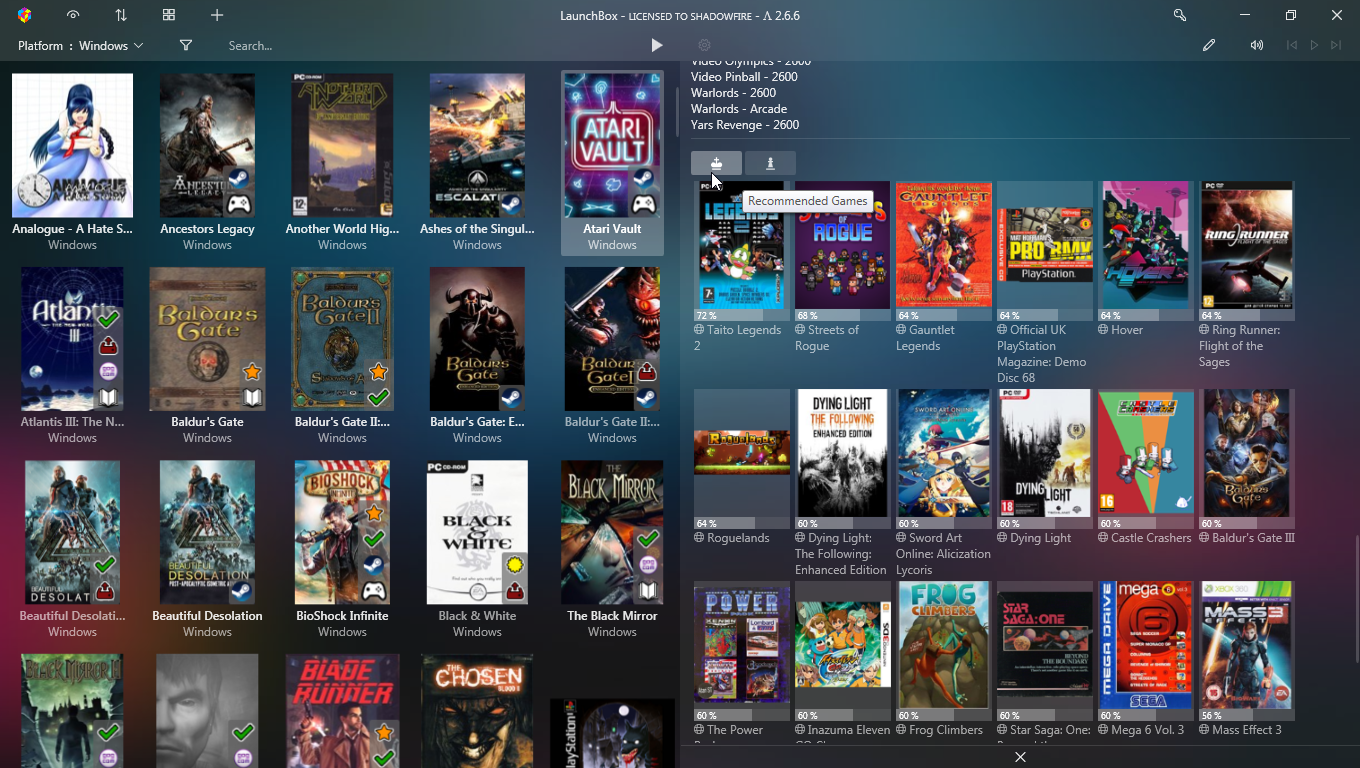Click the Baldur's Gate III title
Viewport: 1360px width, 768px height.
(x=1254, y=538)
